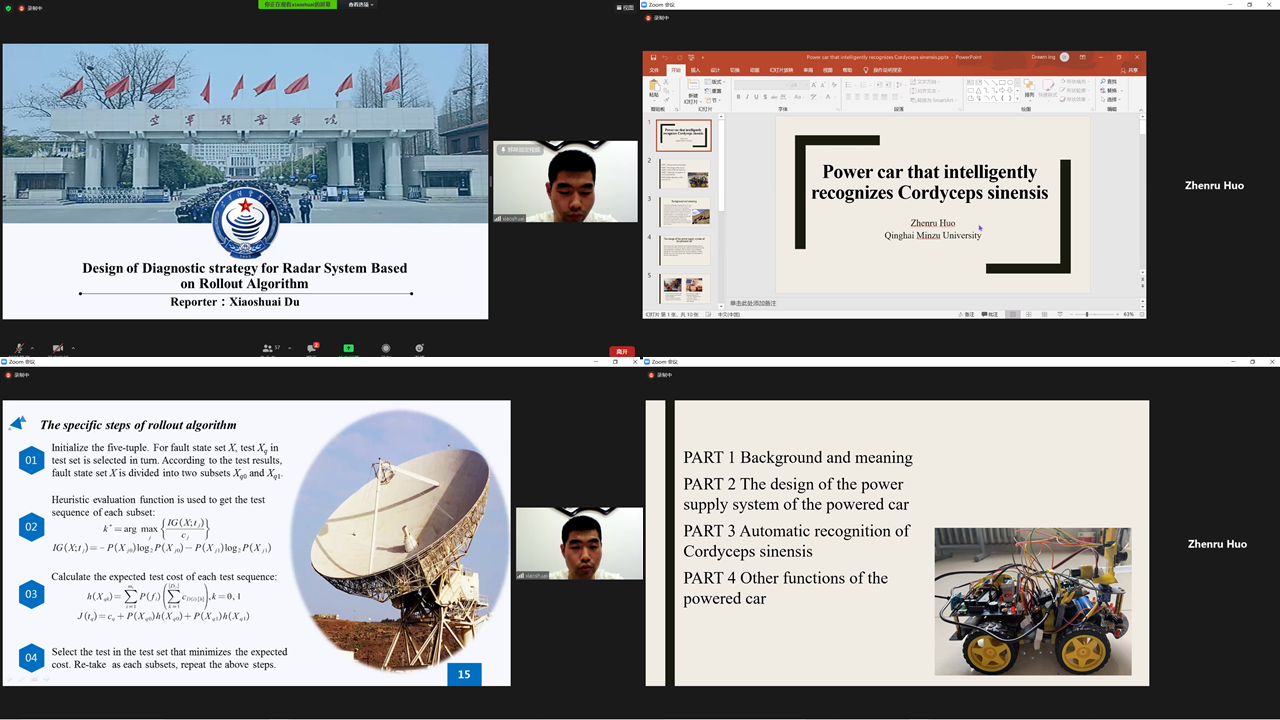Select slide 4 thumbnail in PowerPoint

tap(684, 250)
